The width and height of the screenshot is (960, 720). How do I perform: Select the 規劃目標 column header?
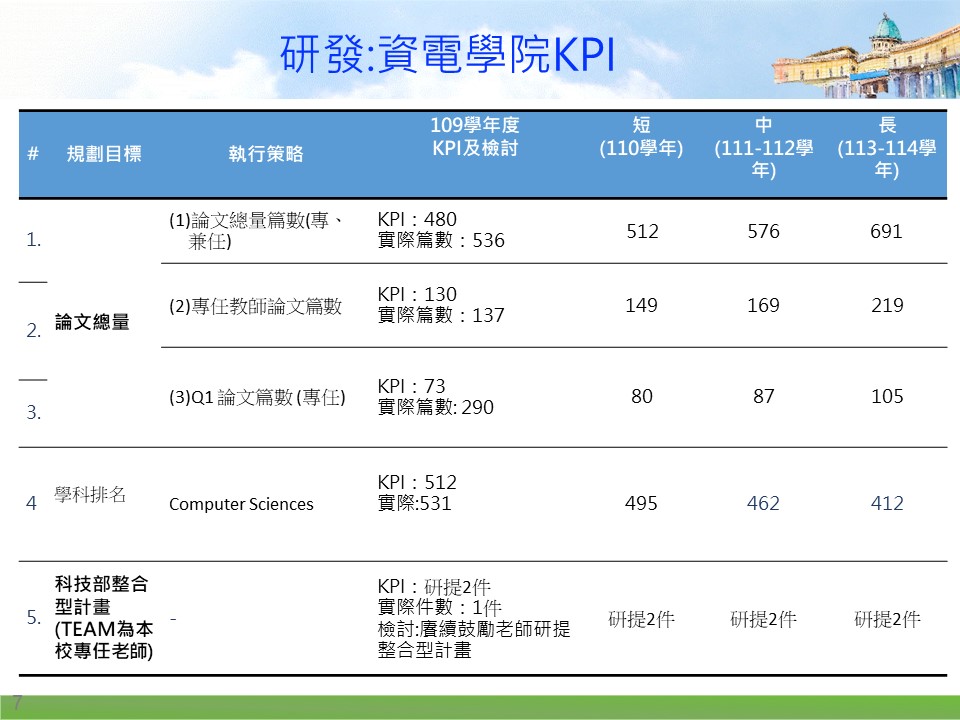[x=104, y=154]
